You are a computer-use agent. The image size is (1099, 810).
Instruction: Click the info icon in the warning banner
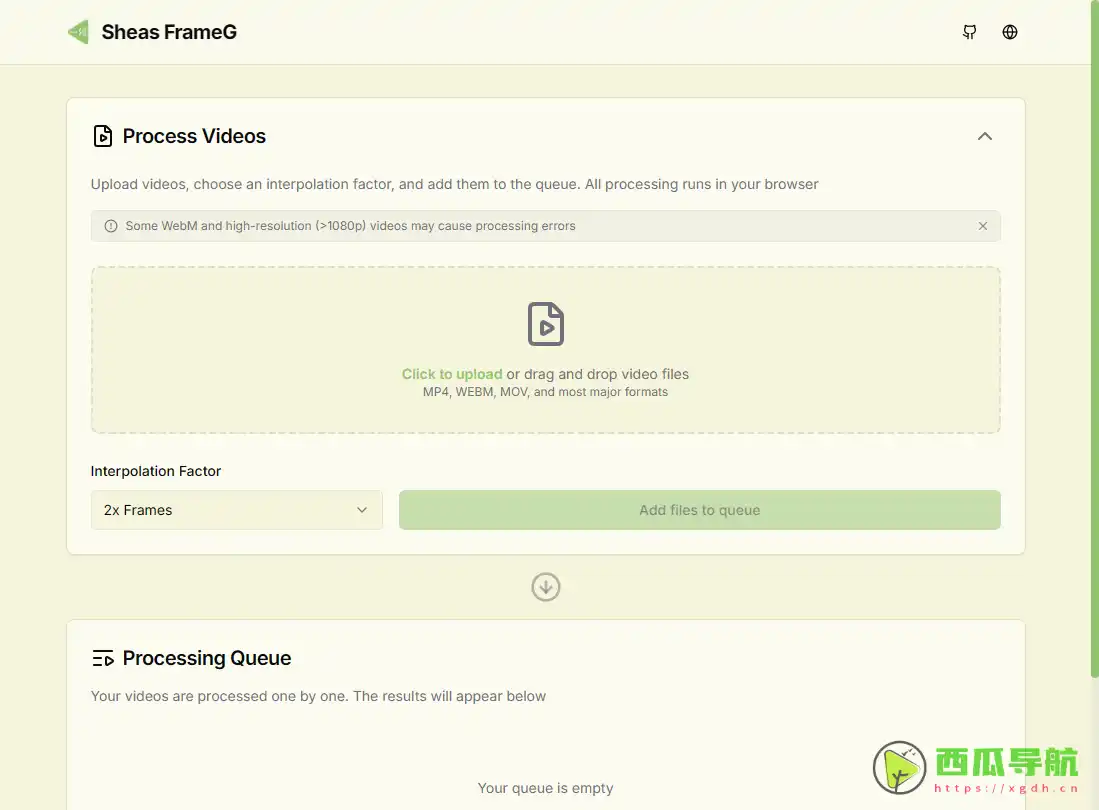(x=110, y=226)
